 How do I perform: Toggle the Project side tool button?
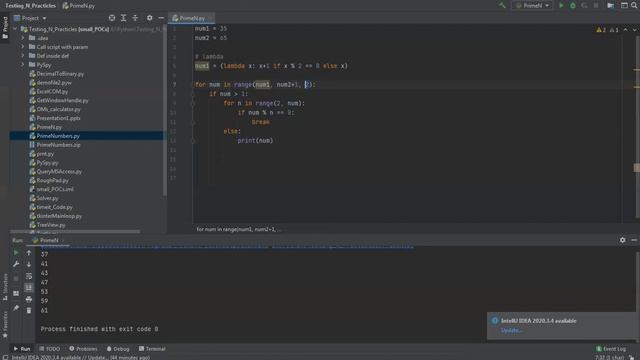click(5, 28)
